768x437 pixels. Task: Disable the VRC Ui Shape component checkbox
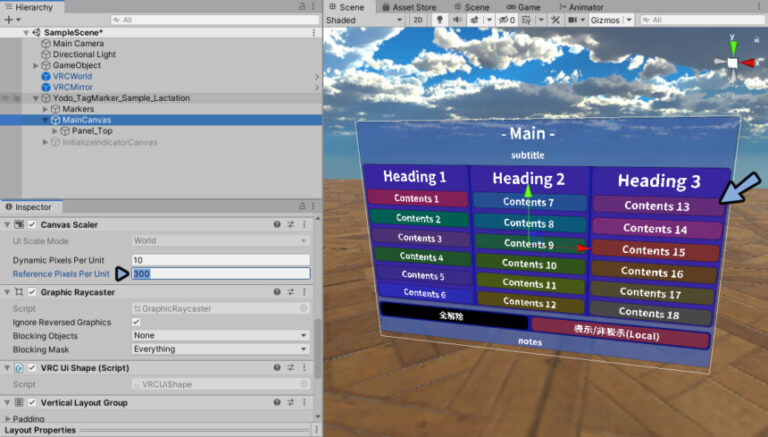point(32,367)
